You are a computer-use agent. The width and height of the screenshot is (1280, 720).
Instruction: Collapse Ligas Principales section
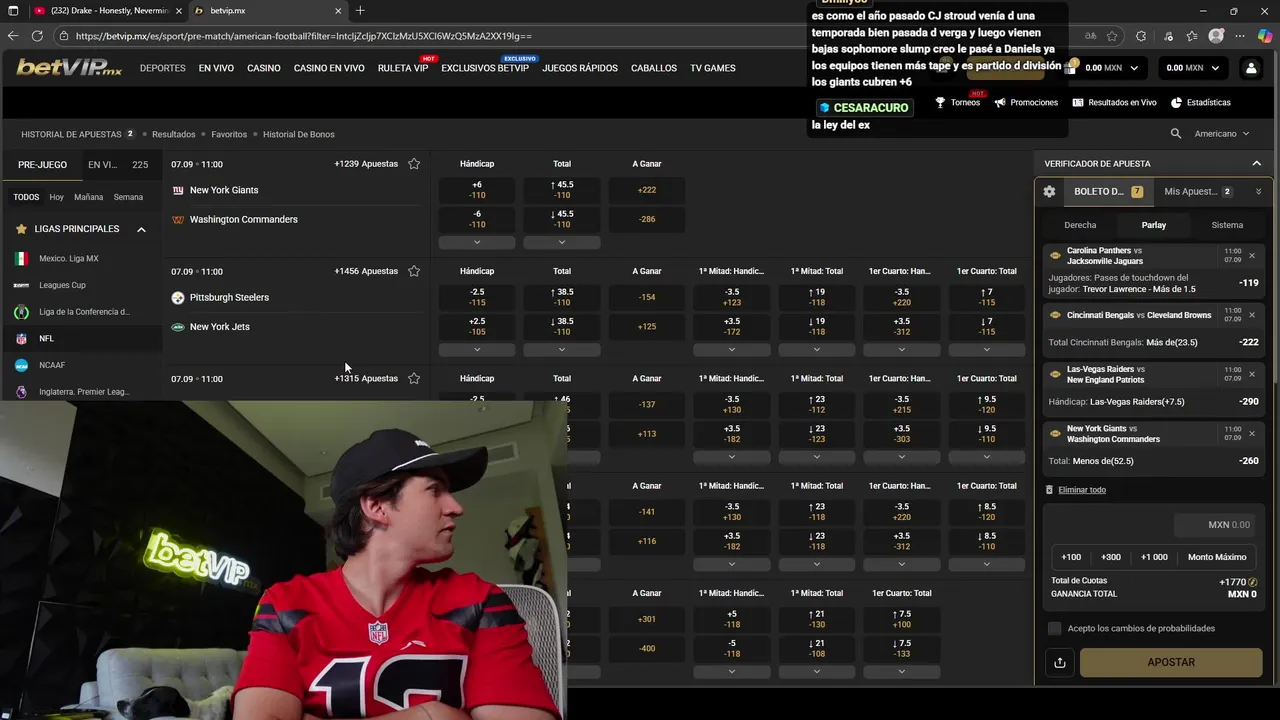pyautogui.click(x=141, y=229)
